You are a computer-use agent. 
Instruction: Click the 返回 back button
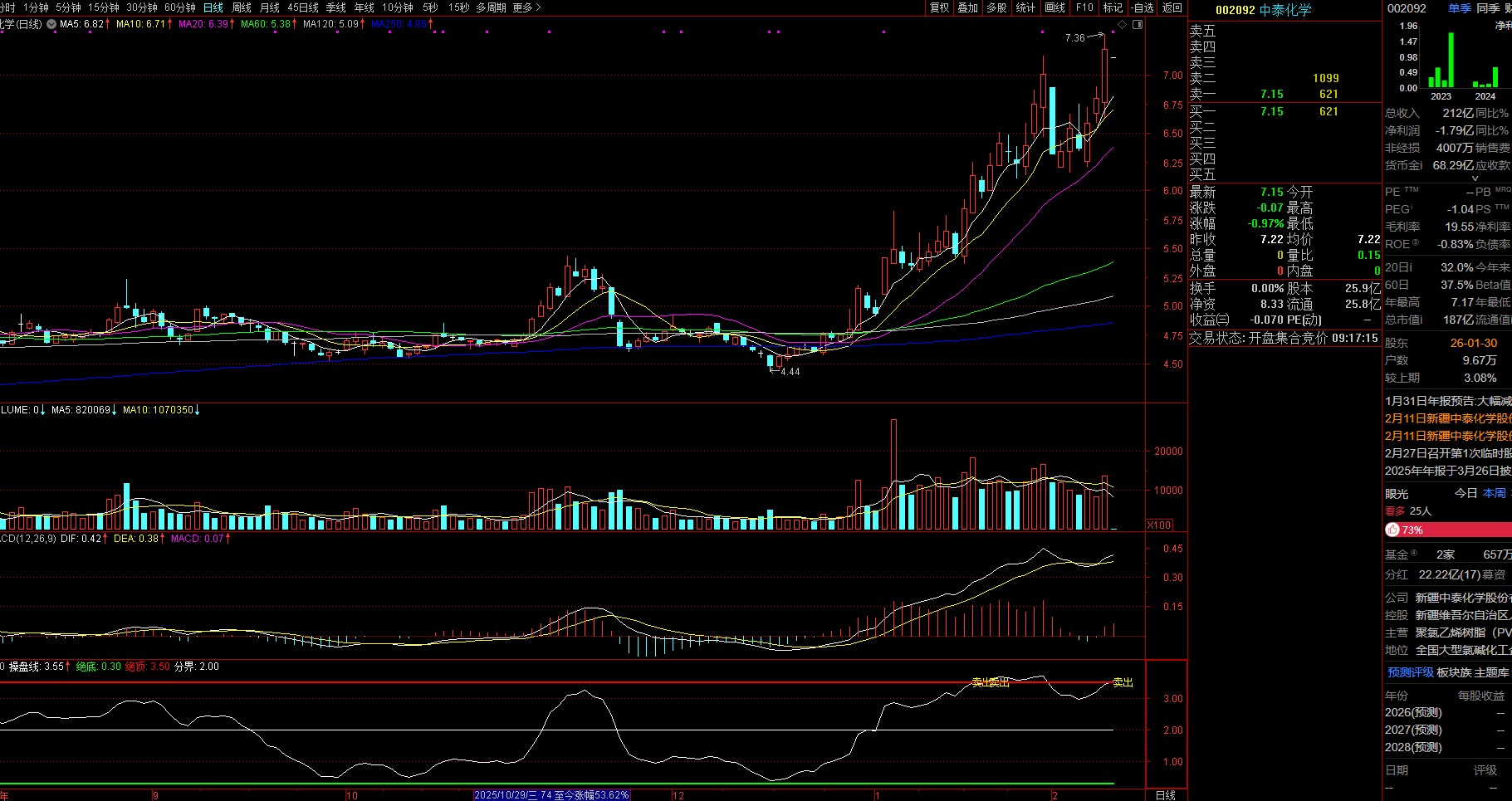click(x=1172, y=7)
